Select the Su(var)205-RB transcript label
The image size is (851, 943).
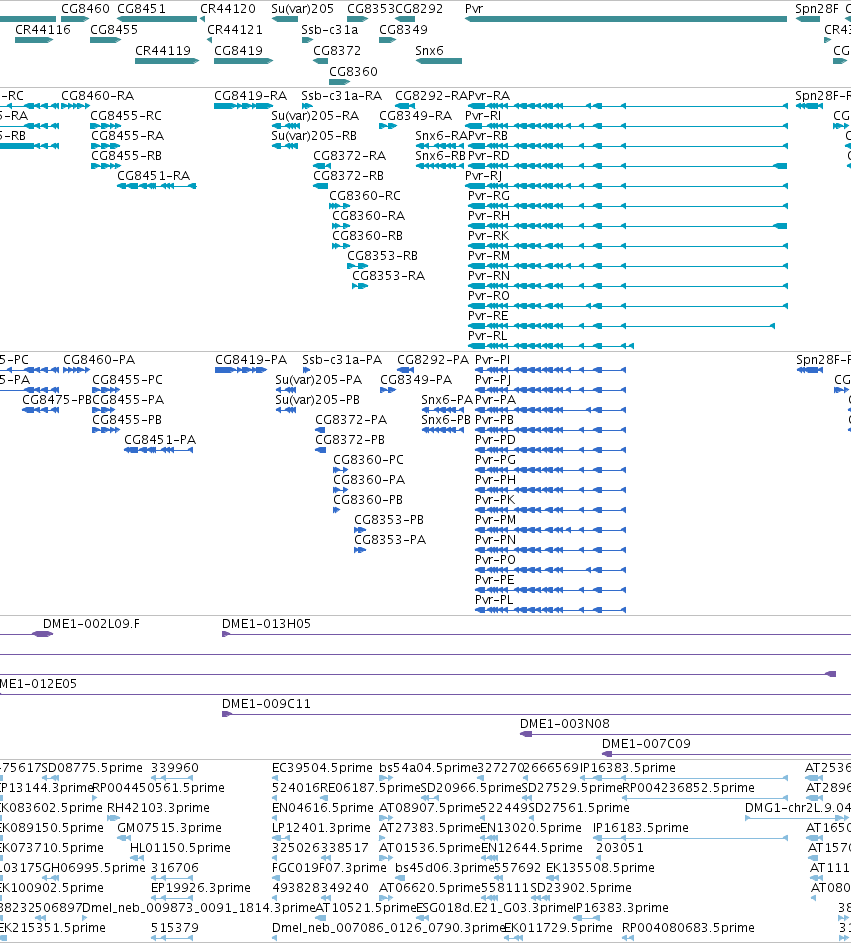coord(315,135)
